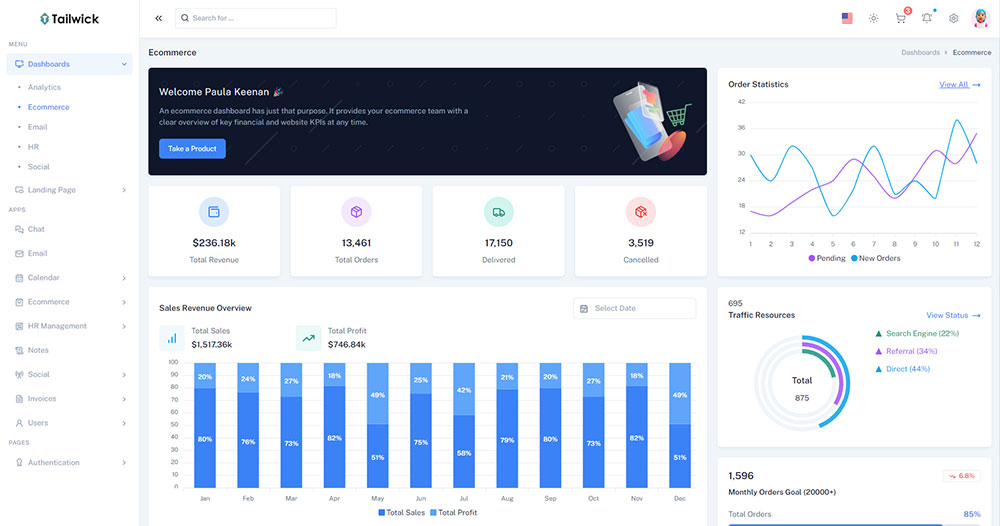Click the Total Orders progress bar

click(835, 523)
